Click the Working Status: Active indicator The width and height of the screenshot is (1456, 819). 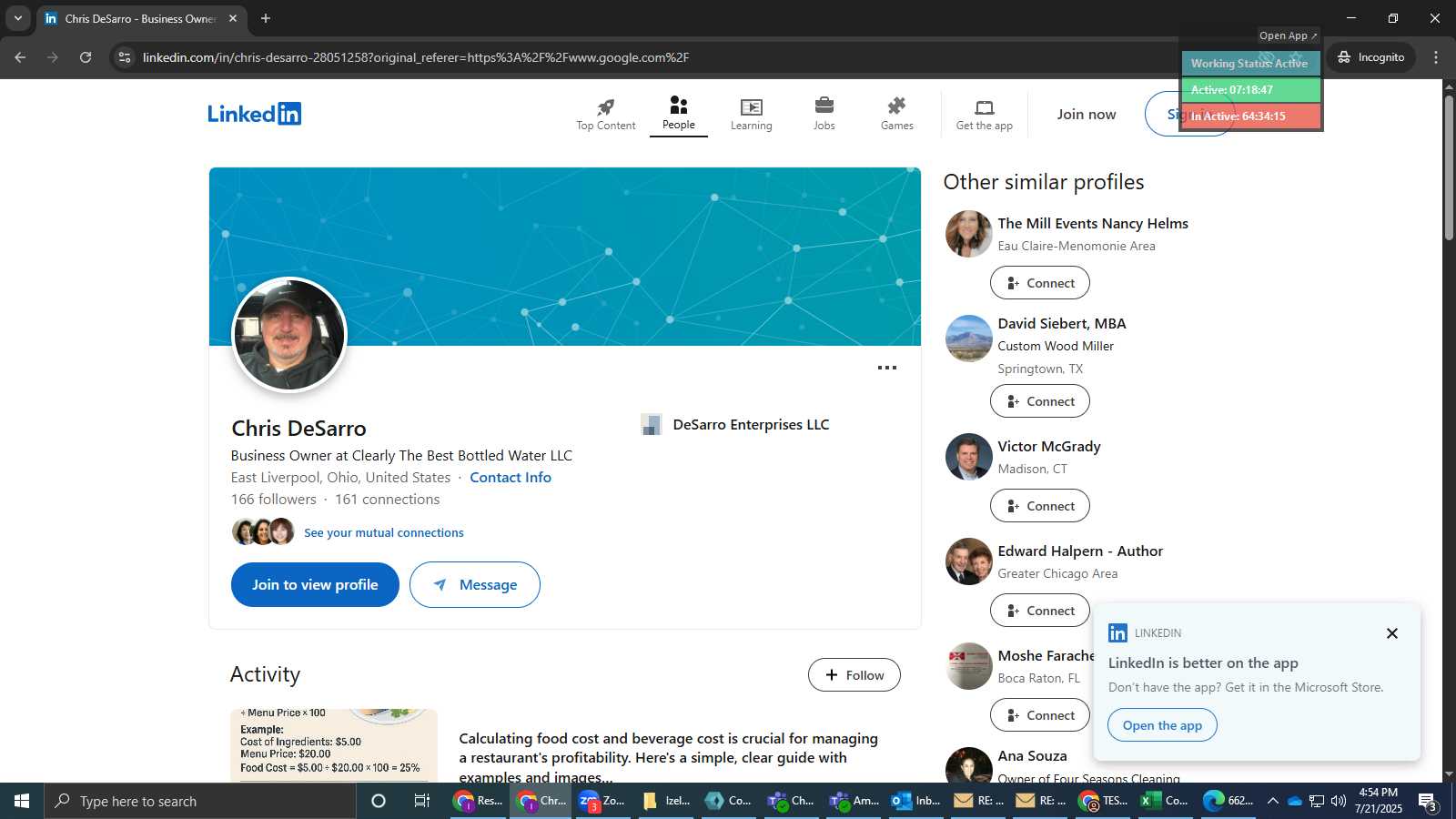1250,64
